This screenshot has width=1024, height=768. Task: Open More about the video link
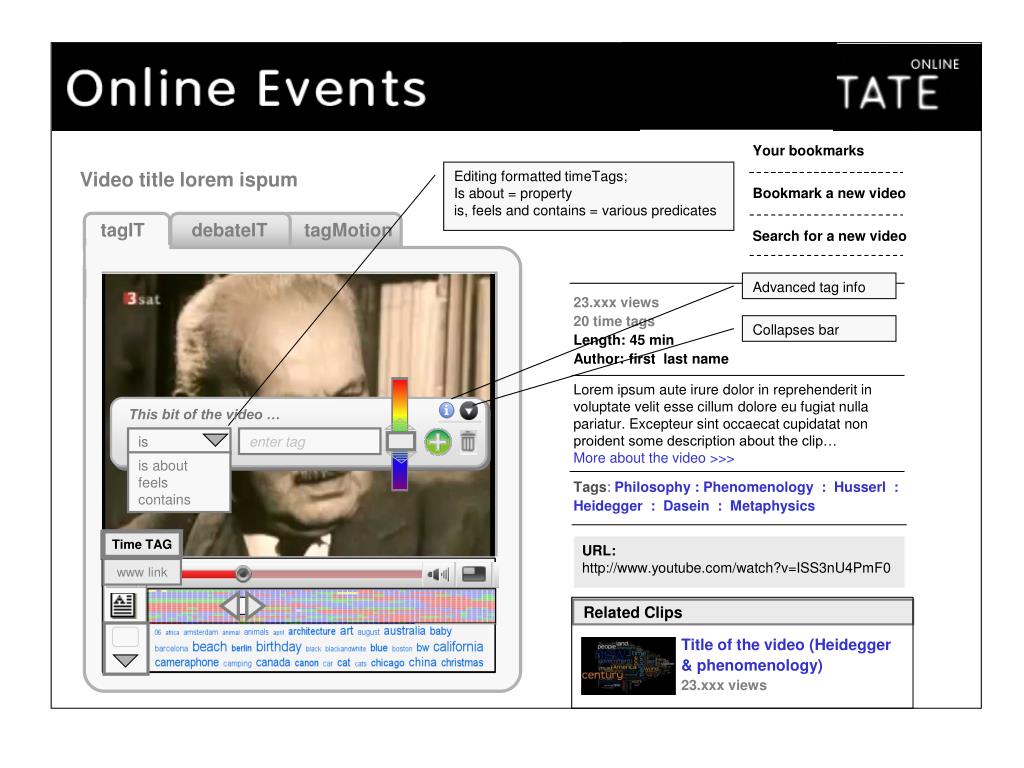pyautogui.click(x=654, y=458)
